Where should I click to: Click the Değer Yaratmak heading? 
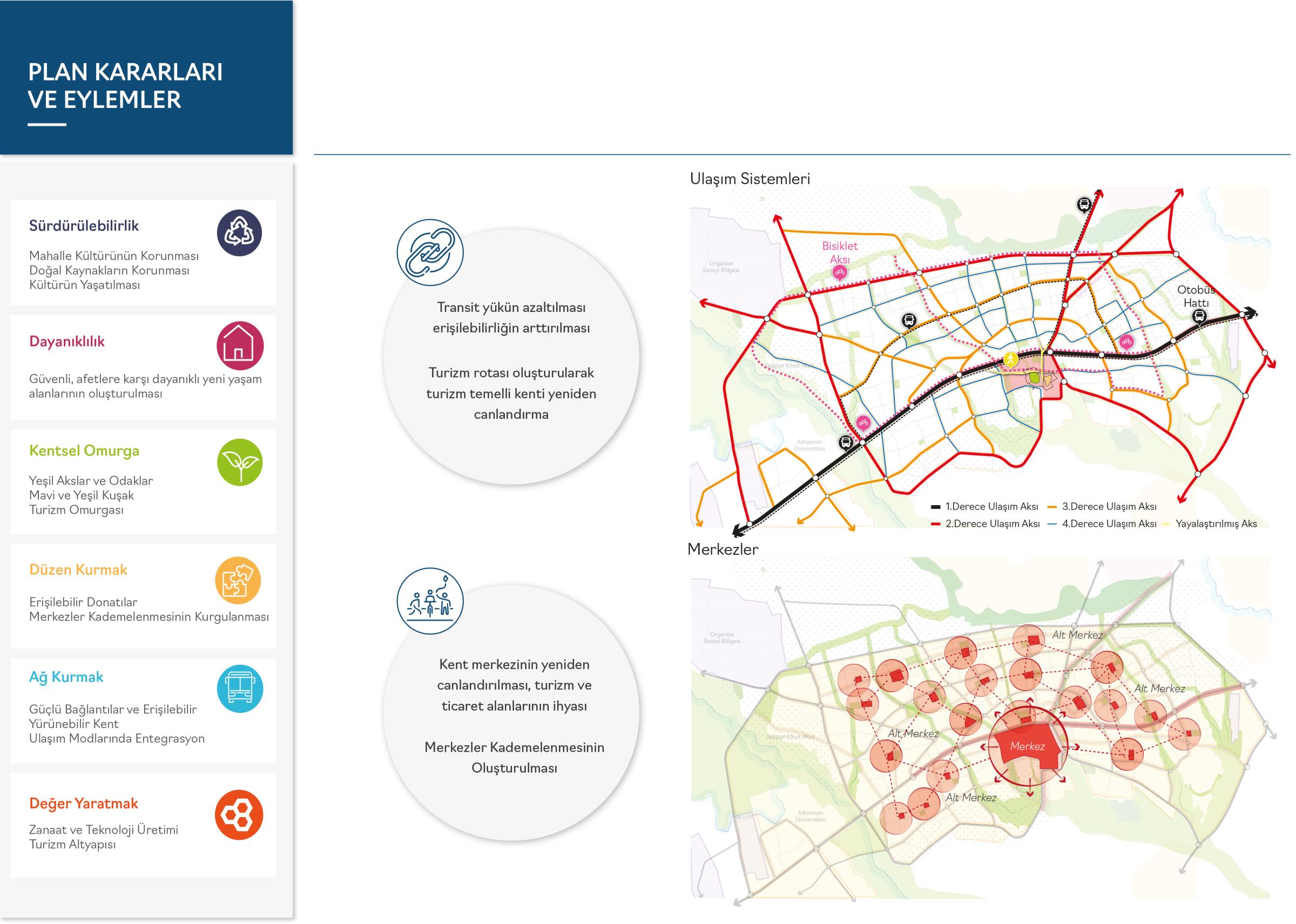pos(84,804)
